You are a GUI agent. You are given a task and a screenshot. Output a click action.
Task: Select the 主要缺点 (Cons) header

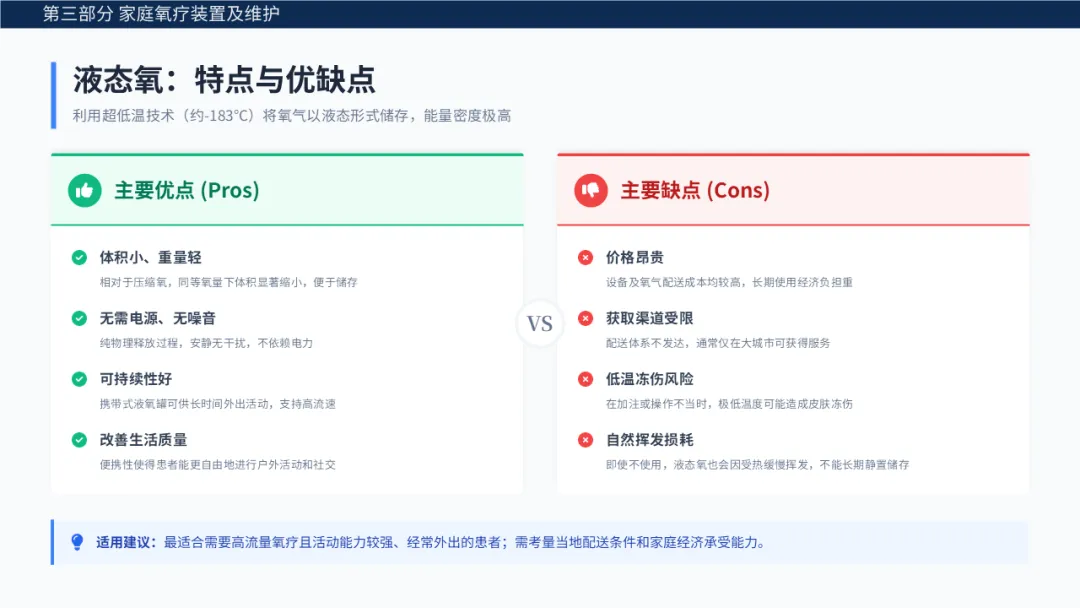695,190
